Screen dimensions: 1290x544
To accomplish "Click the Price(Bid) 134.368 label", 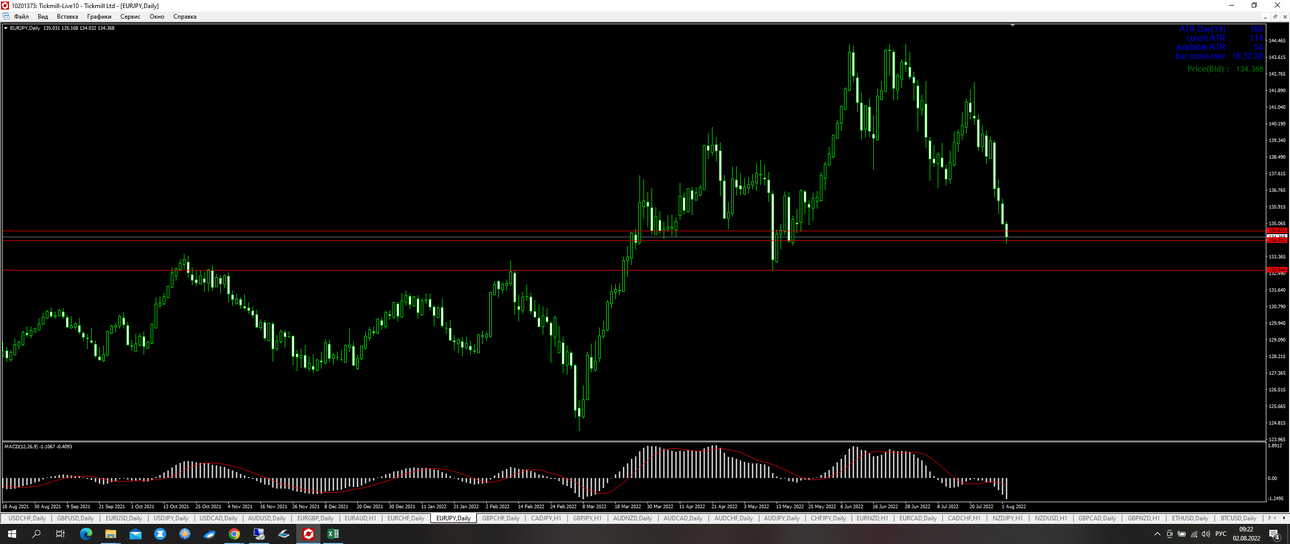I will (x=1225, y=69).
